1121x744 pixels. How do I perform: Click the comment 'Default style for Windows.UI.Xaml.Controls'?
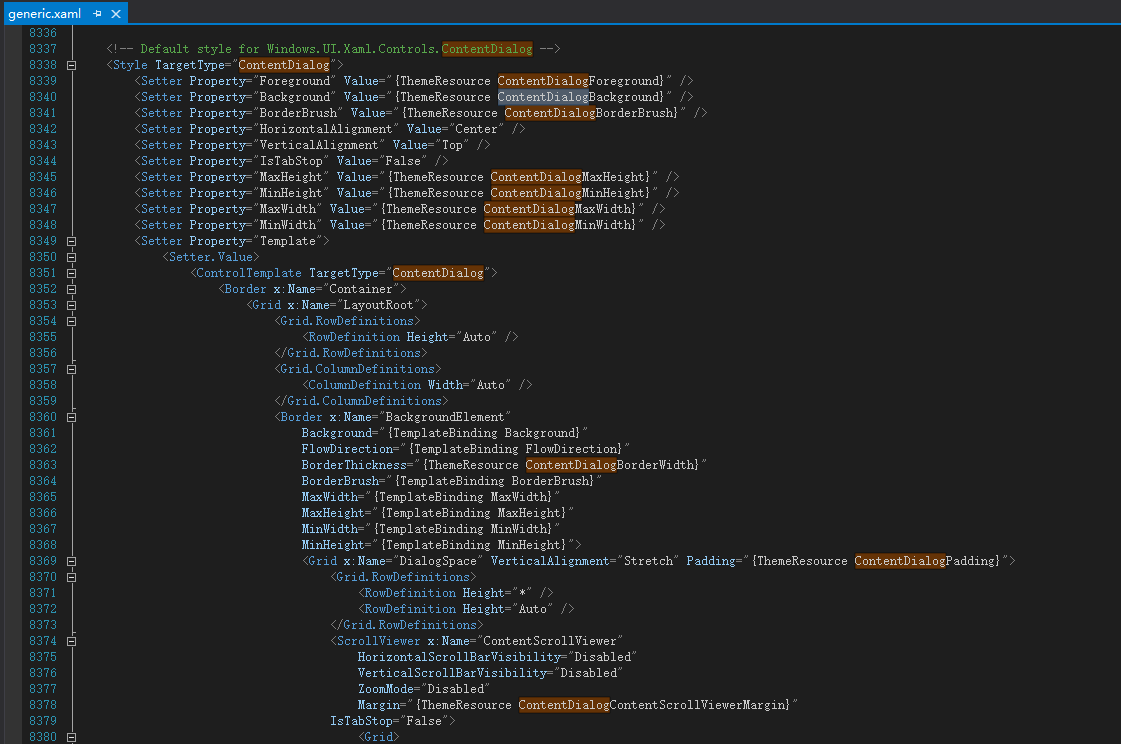click(x=290, y=49)
